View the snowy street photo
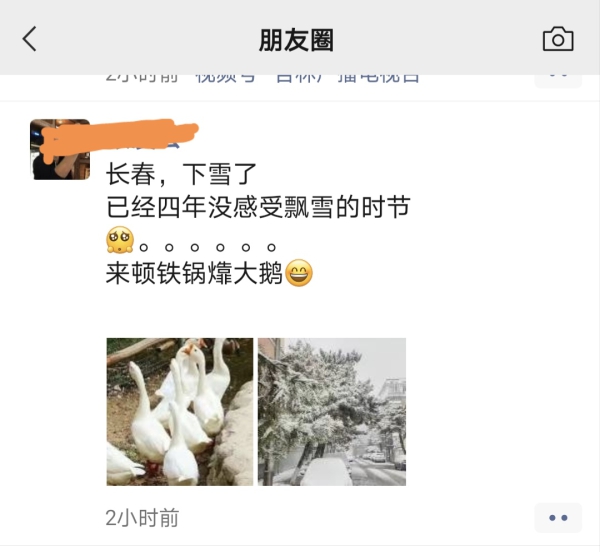This screenshot has height=552, width=600. pyautogui.click(x=332, y=412)
